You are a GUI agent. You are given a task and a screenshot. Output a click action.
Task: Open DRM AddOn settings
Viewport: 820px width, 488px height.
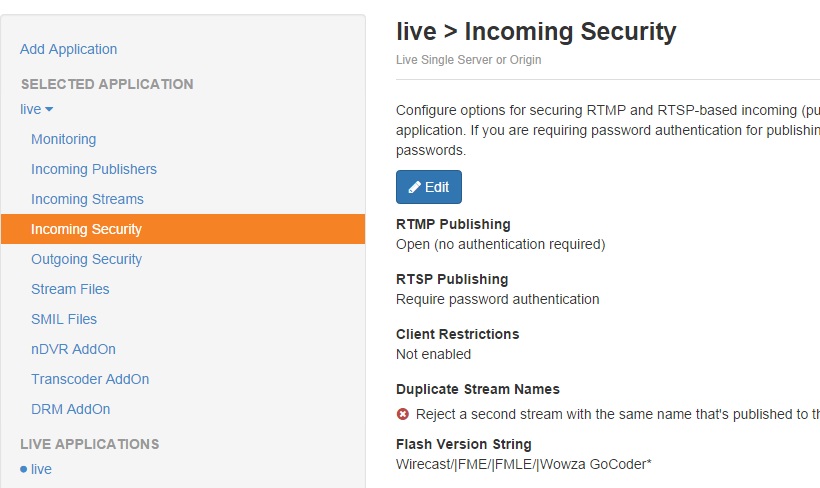[70, 409]
